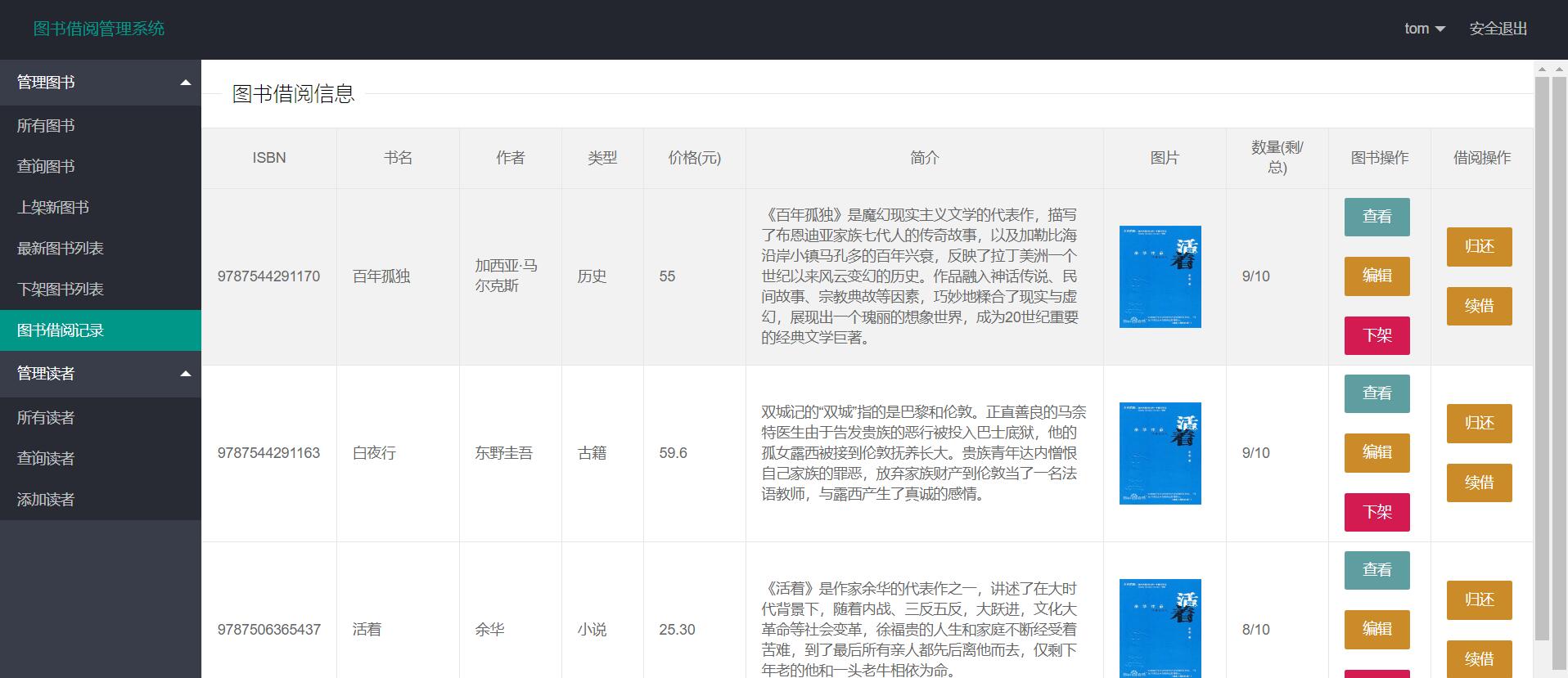
Task: Click author 加西亚·马尔克斯
Action: pos(507,276)
